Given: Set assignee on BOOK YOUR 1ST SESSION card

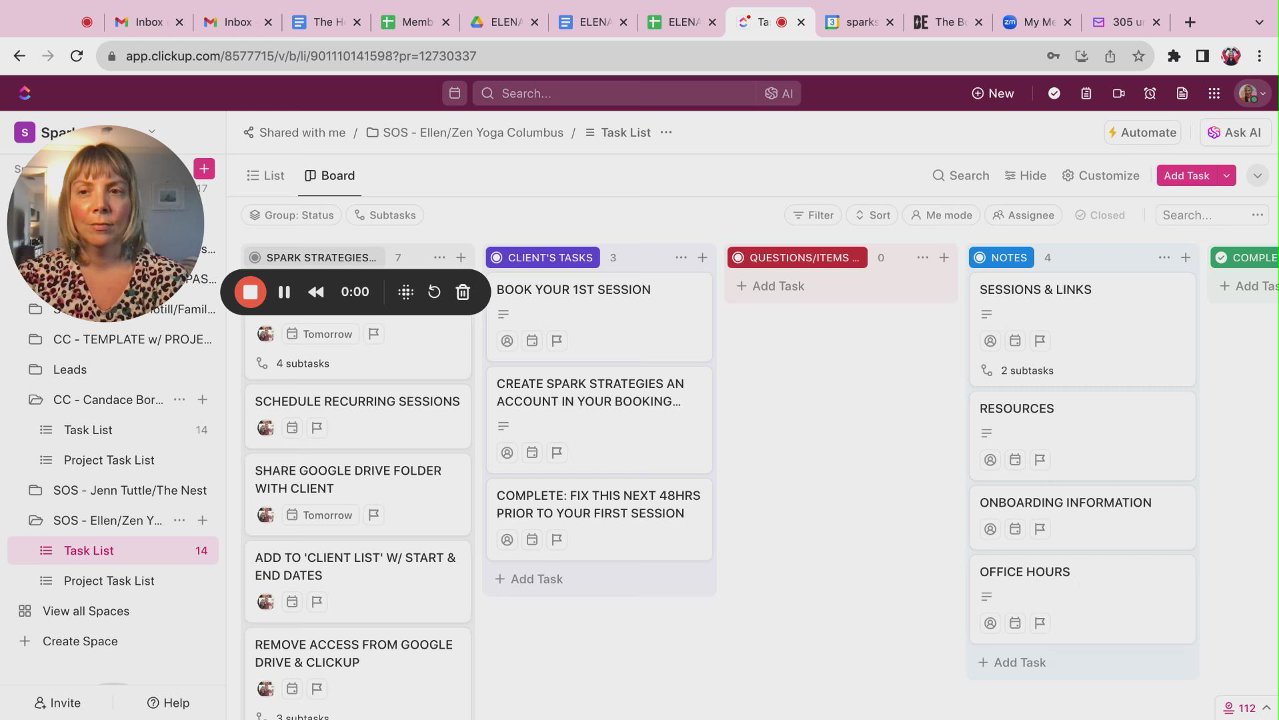Looking at the screenshot, I should pyautogui.click(x=507, y=341).
